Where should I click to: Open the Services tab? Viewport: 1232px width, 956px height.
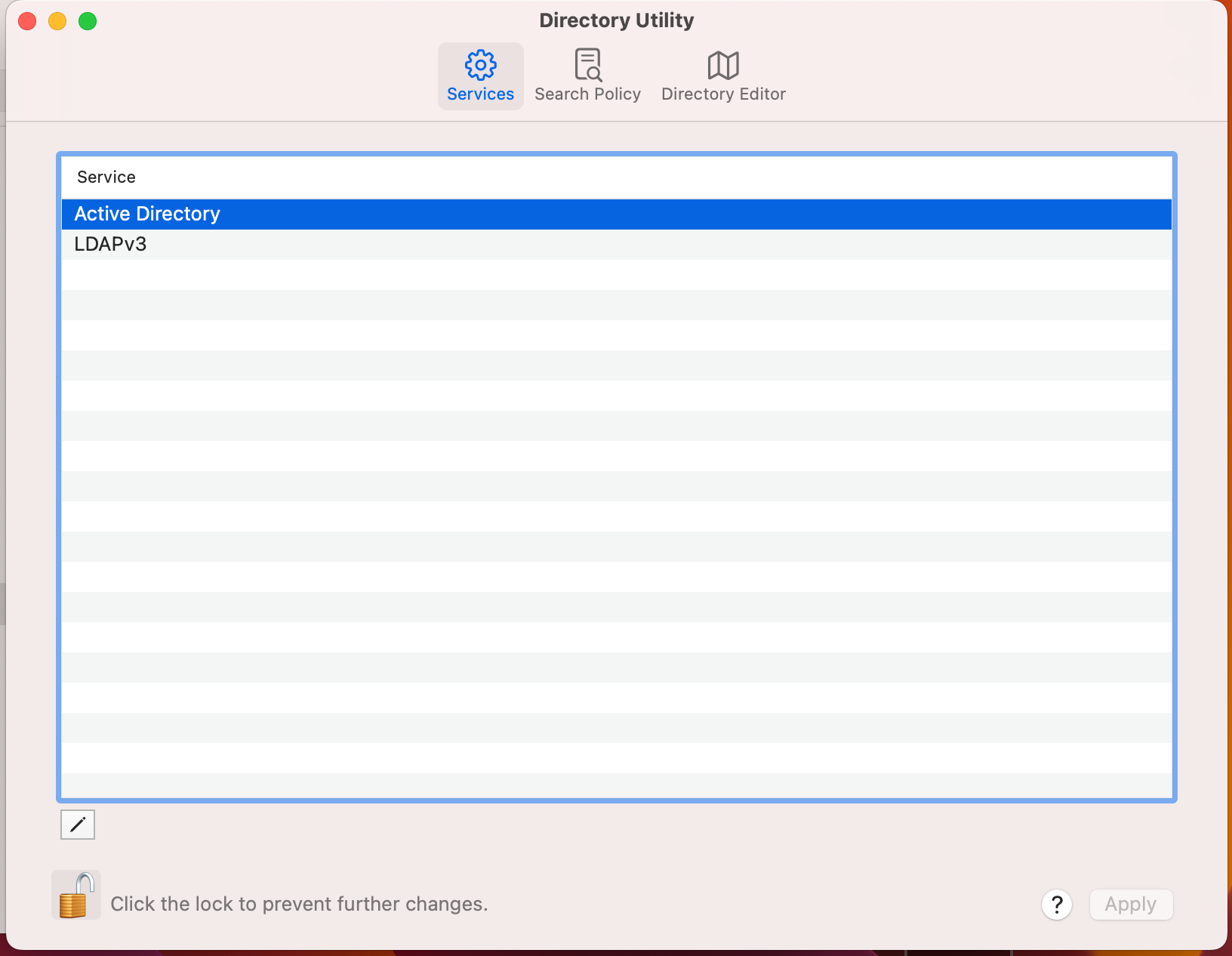pos(480,76)
